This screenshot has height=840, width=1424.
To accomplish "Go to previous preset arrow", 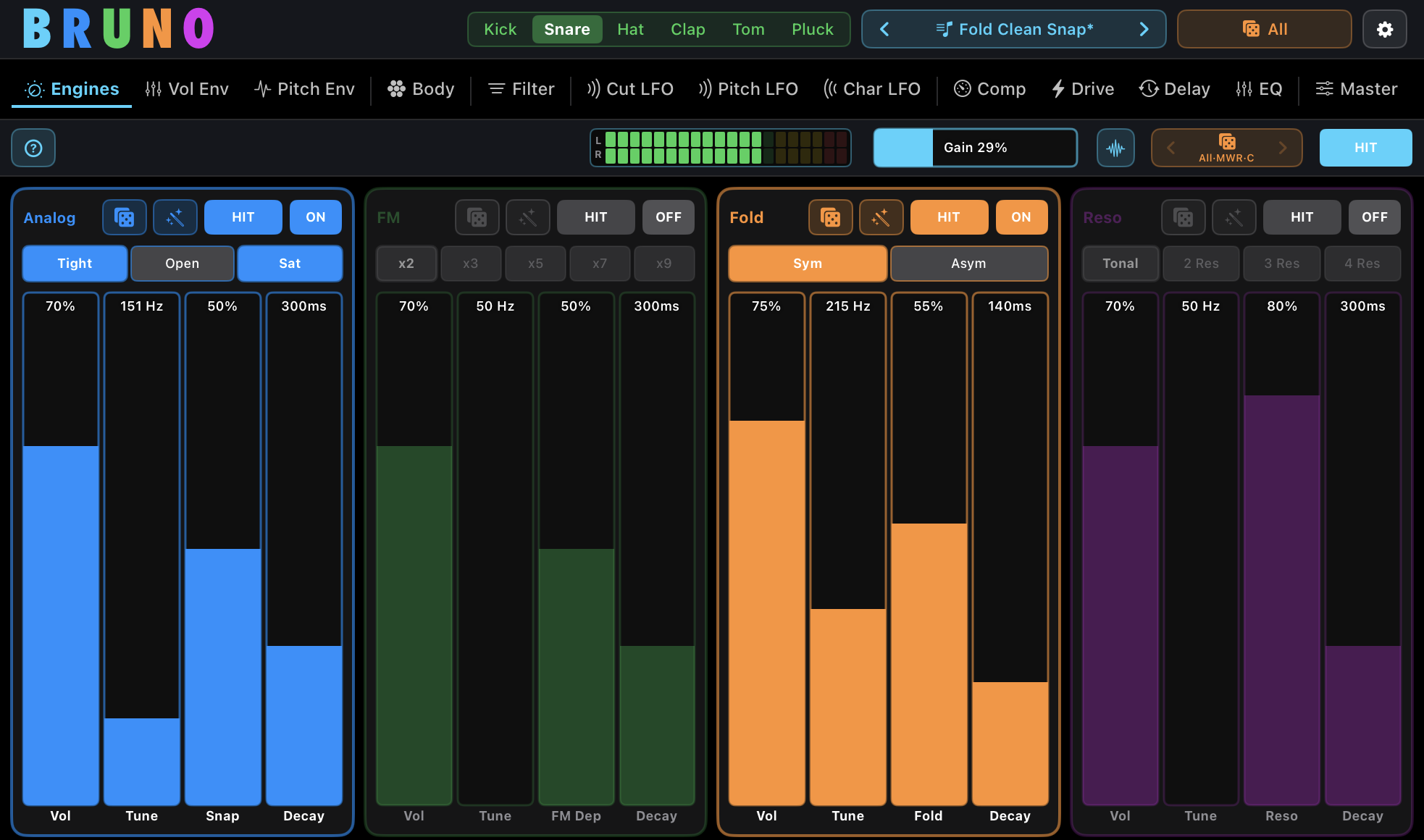I will 884,30.
